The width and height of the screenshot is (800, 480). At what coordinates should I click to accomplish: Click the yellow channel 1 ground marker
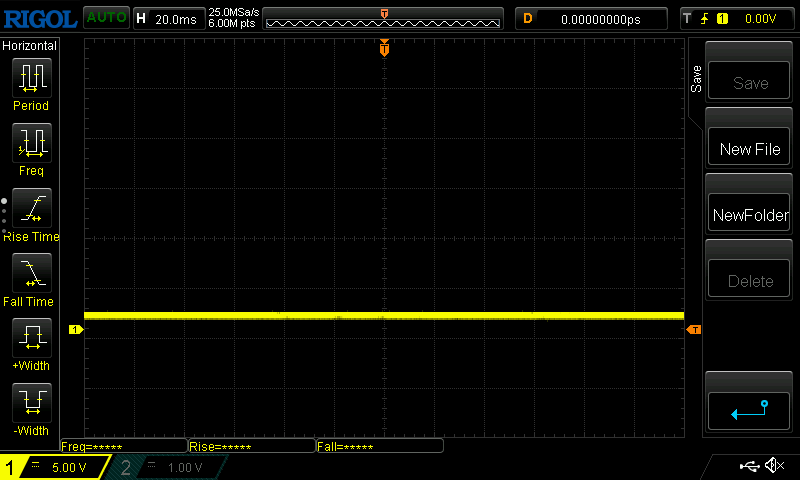pos(76,330)
